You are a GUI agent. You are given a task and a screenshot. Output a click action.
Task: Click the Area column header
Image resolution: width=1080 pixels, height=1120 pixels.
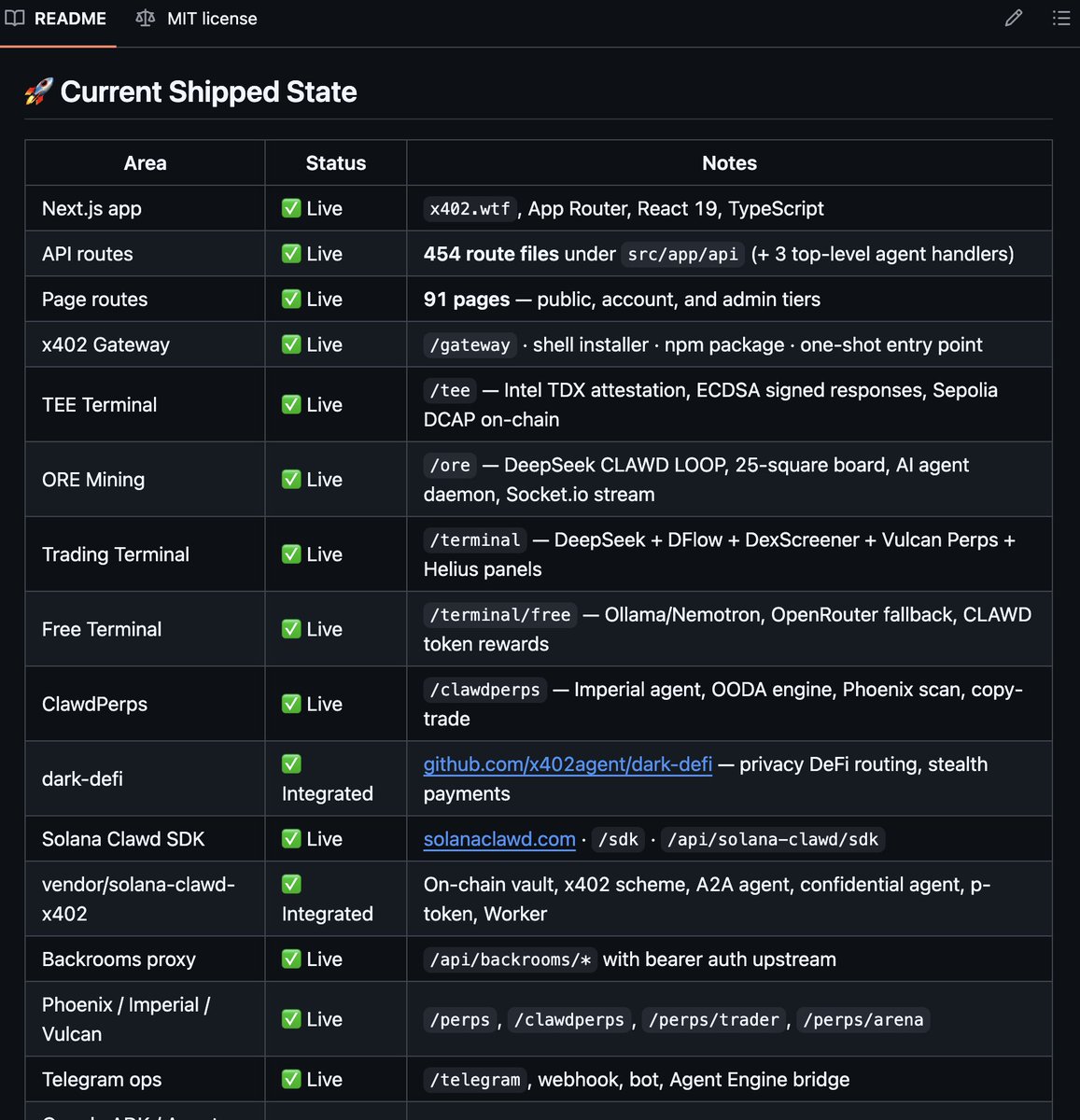[x=146, y=163]
